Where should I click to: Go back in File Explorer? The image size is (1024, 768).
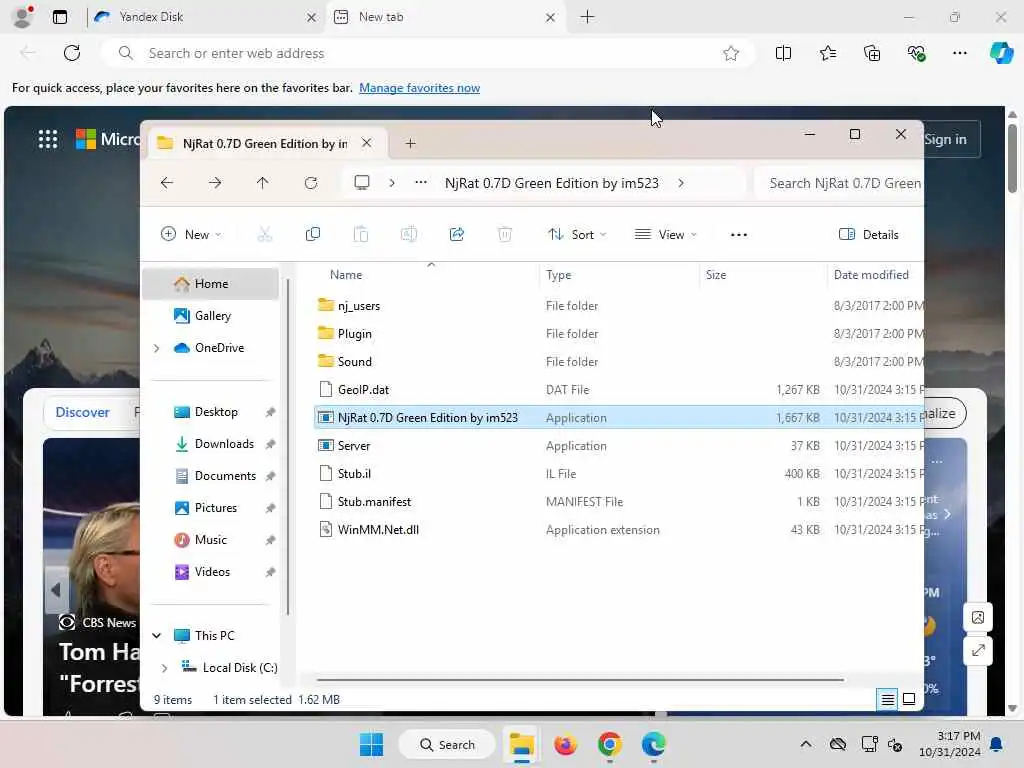click(167, 183)
